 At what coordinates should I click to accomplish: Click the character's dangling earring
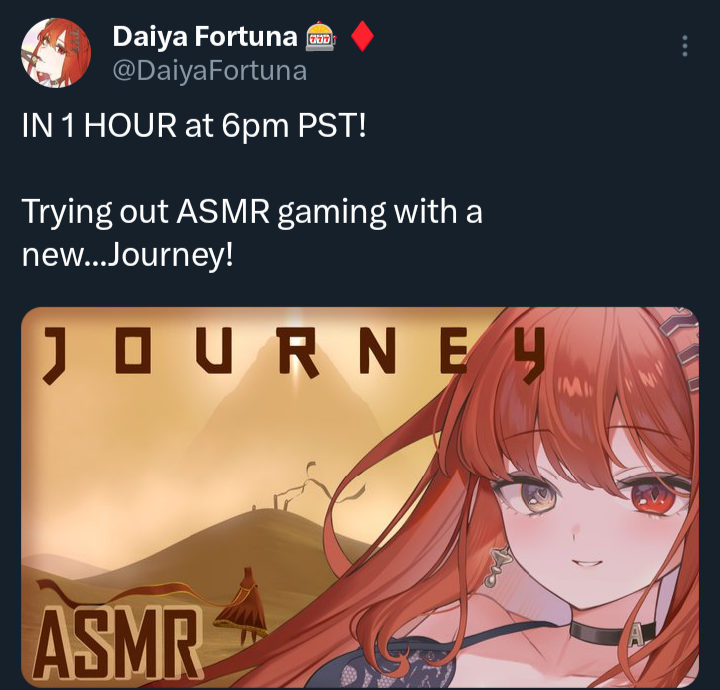[498, 566]
